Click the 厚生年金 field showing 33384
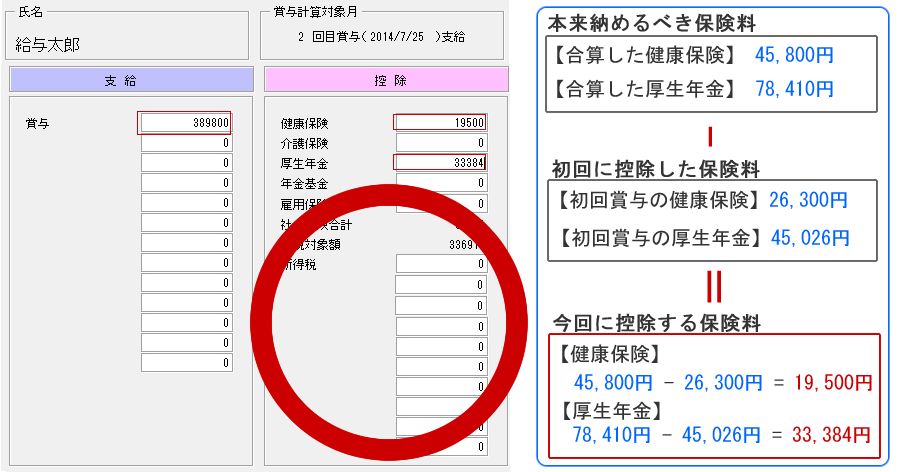 coord(441,163)
